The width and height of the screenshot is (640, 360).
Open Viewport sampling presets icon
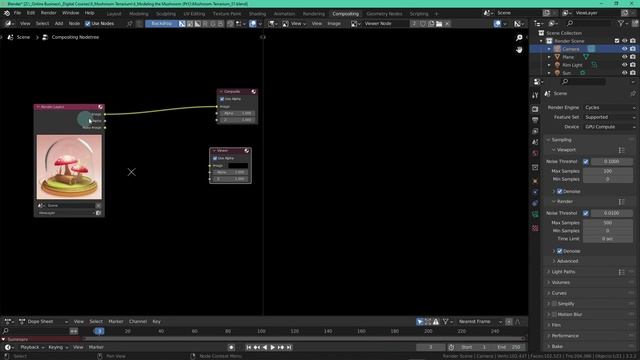click(x=621, y=150)
